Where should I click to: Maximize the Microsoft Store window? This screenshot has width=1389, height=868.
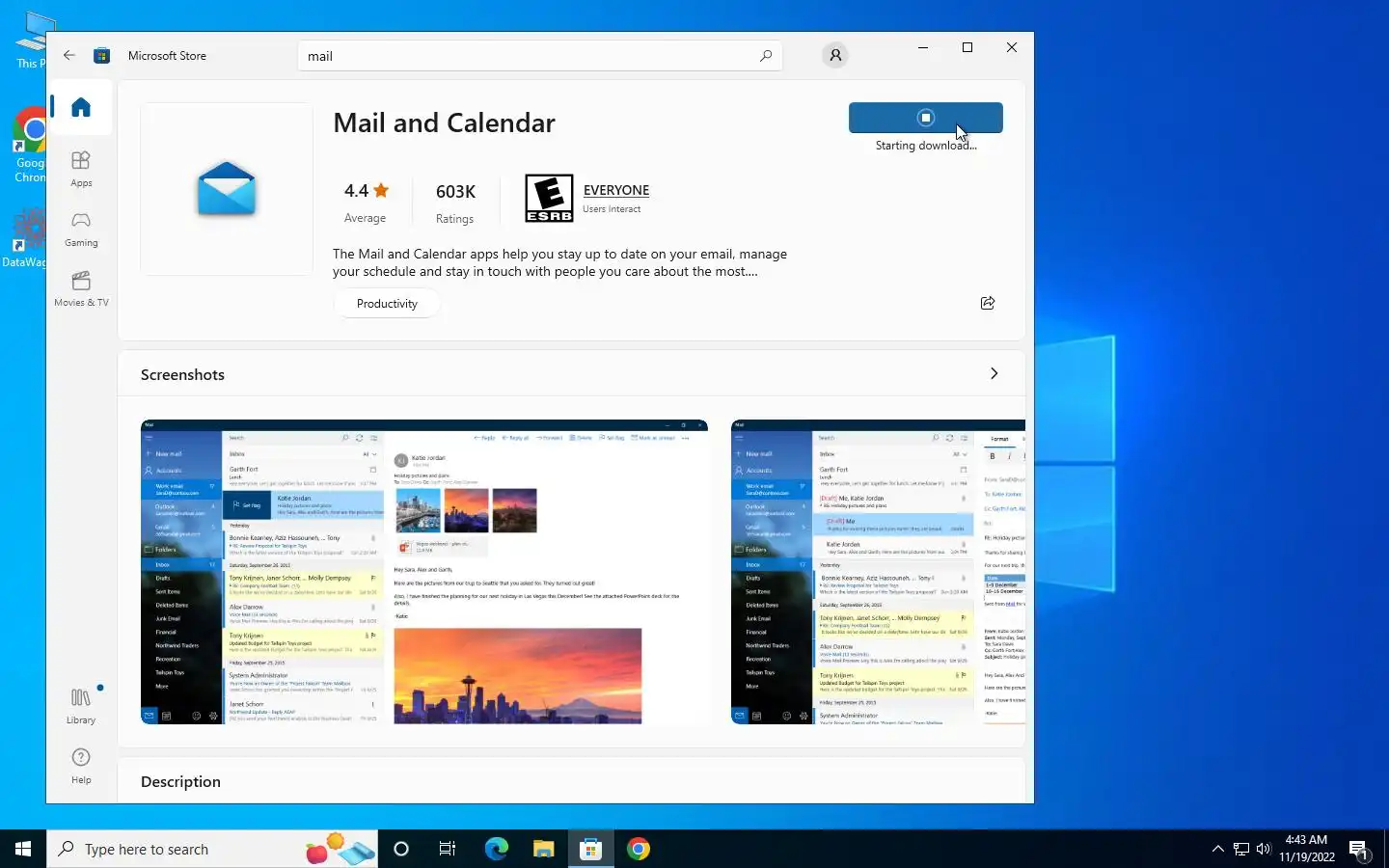click(x=967, y=47)
